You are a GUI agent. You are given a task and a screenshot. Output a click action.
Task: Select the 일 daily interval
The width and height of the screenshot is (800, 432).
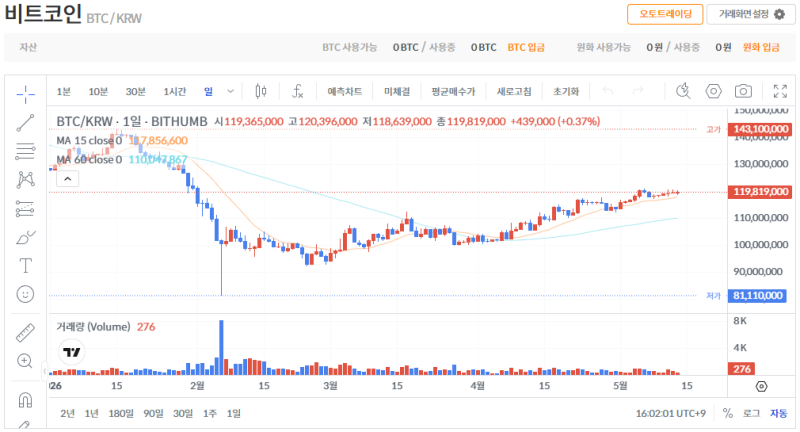click(x=208, y=91)
